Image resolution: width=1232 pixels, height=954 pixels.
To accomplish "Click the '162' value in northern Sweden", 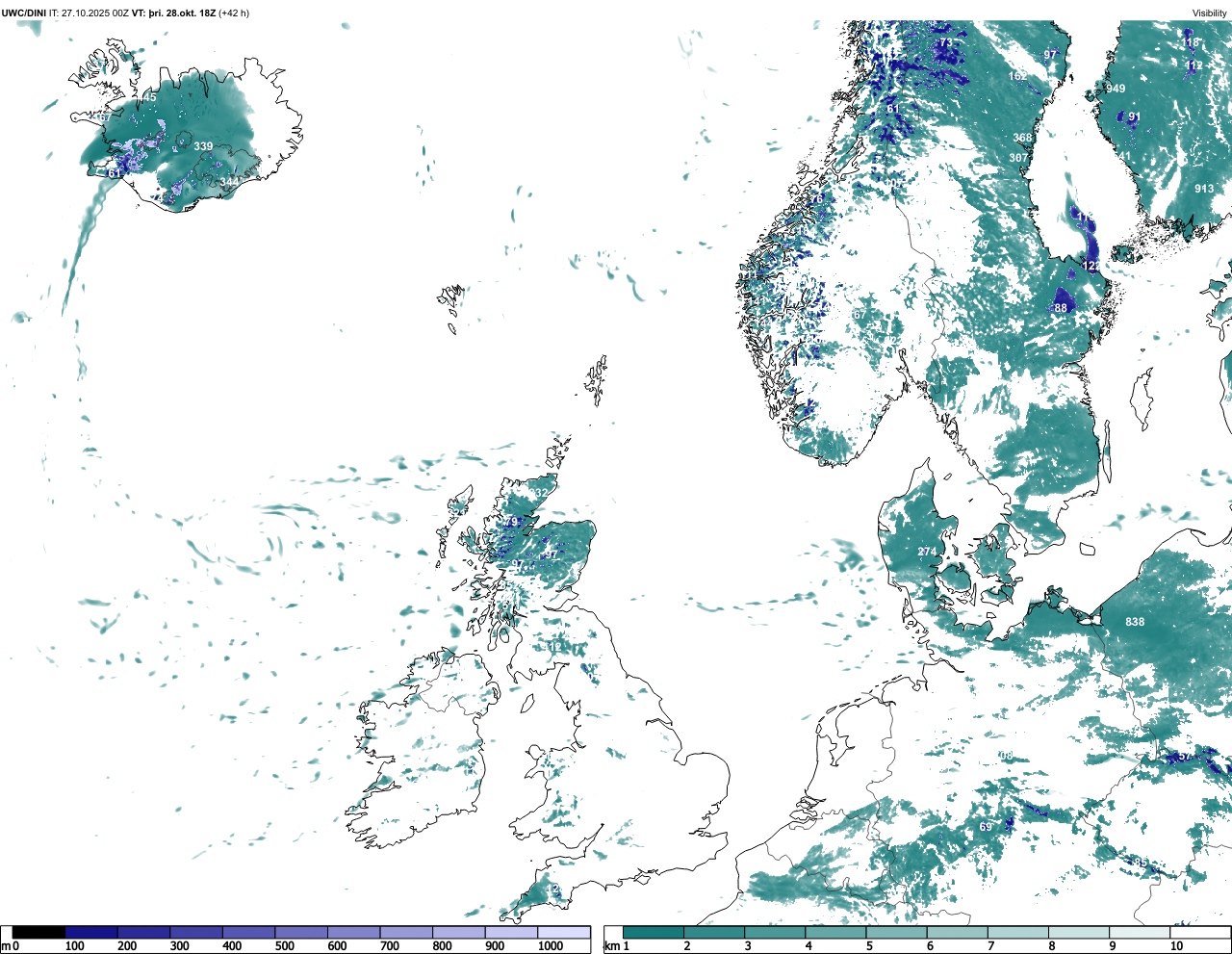I will (1017, 76).
